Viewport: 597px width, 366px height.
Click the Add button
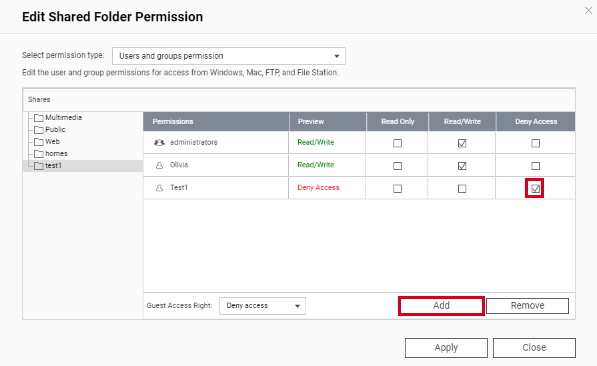[x=441, y=306]
